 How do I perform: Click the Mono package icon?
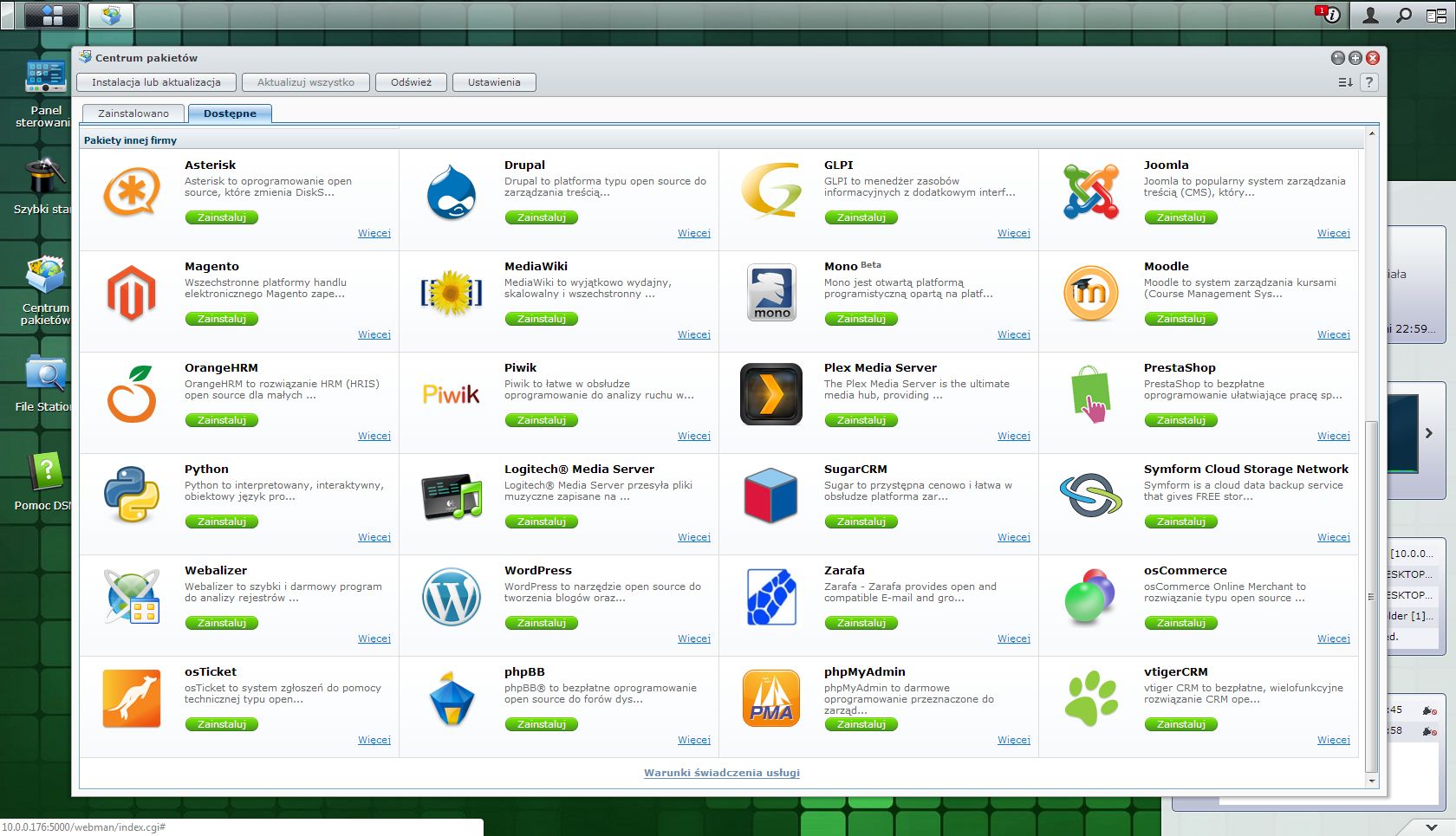coord(771,293)
